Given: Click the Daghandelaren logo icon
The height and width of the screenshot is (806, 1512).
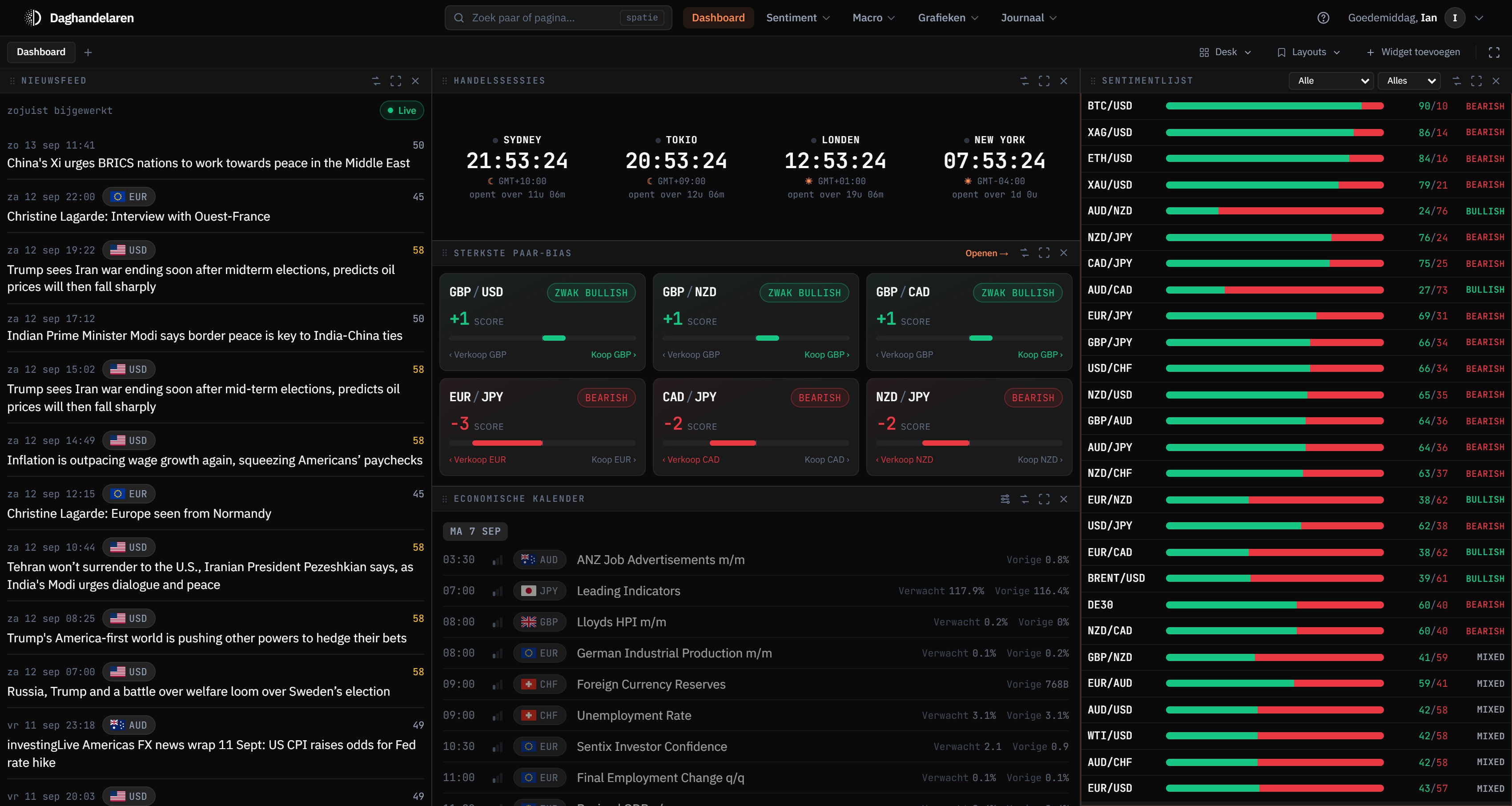Looking at the screenshot, I should [33, 18].
